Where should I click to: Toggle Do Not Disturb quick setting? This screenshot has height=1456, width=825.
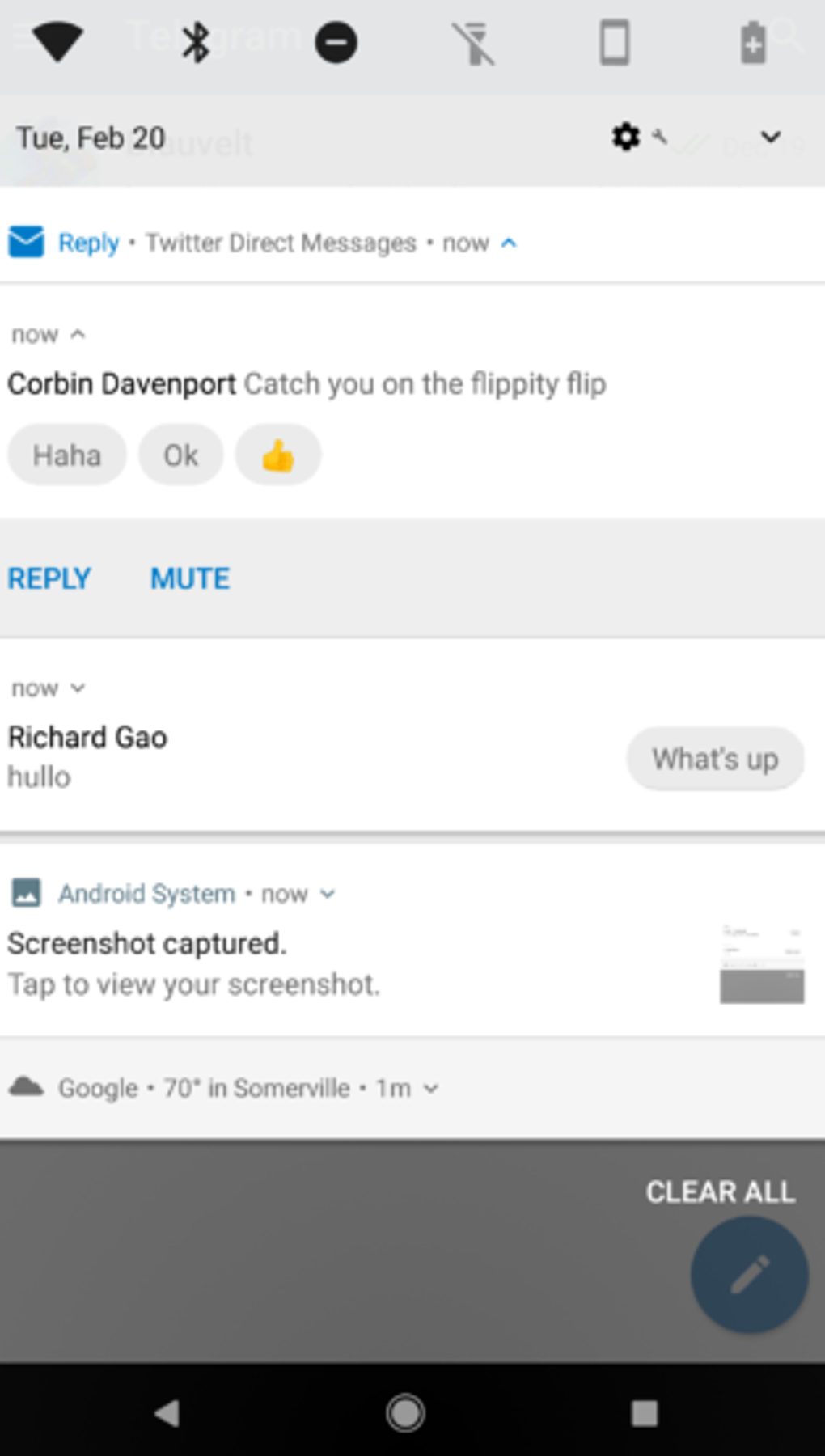tap(336, 43)
